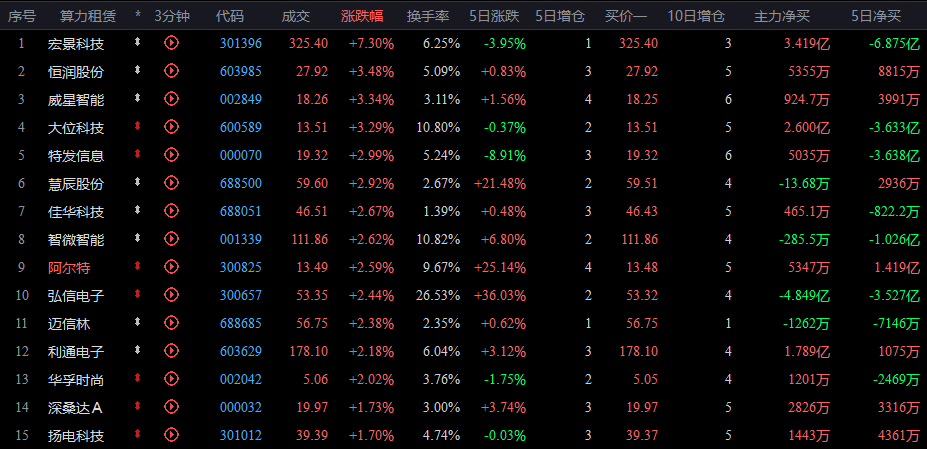Open 3-minute chart icon for 恒润股份
This screenshot has width=927, height=449.
[171, 71]
